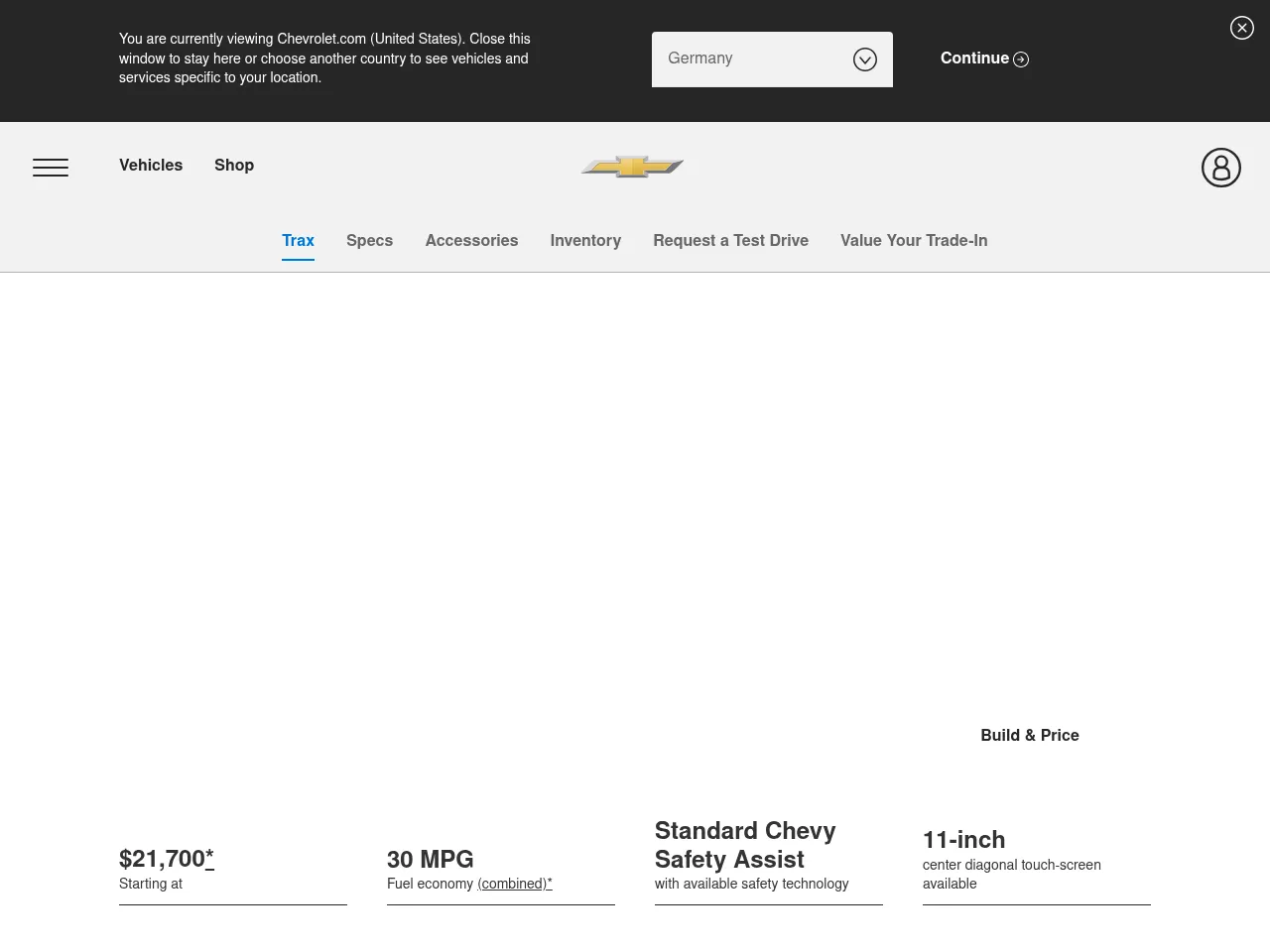Go to the Accessories tab
Screen dimensions: 1270x952
[471, 241]
